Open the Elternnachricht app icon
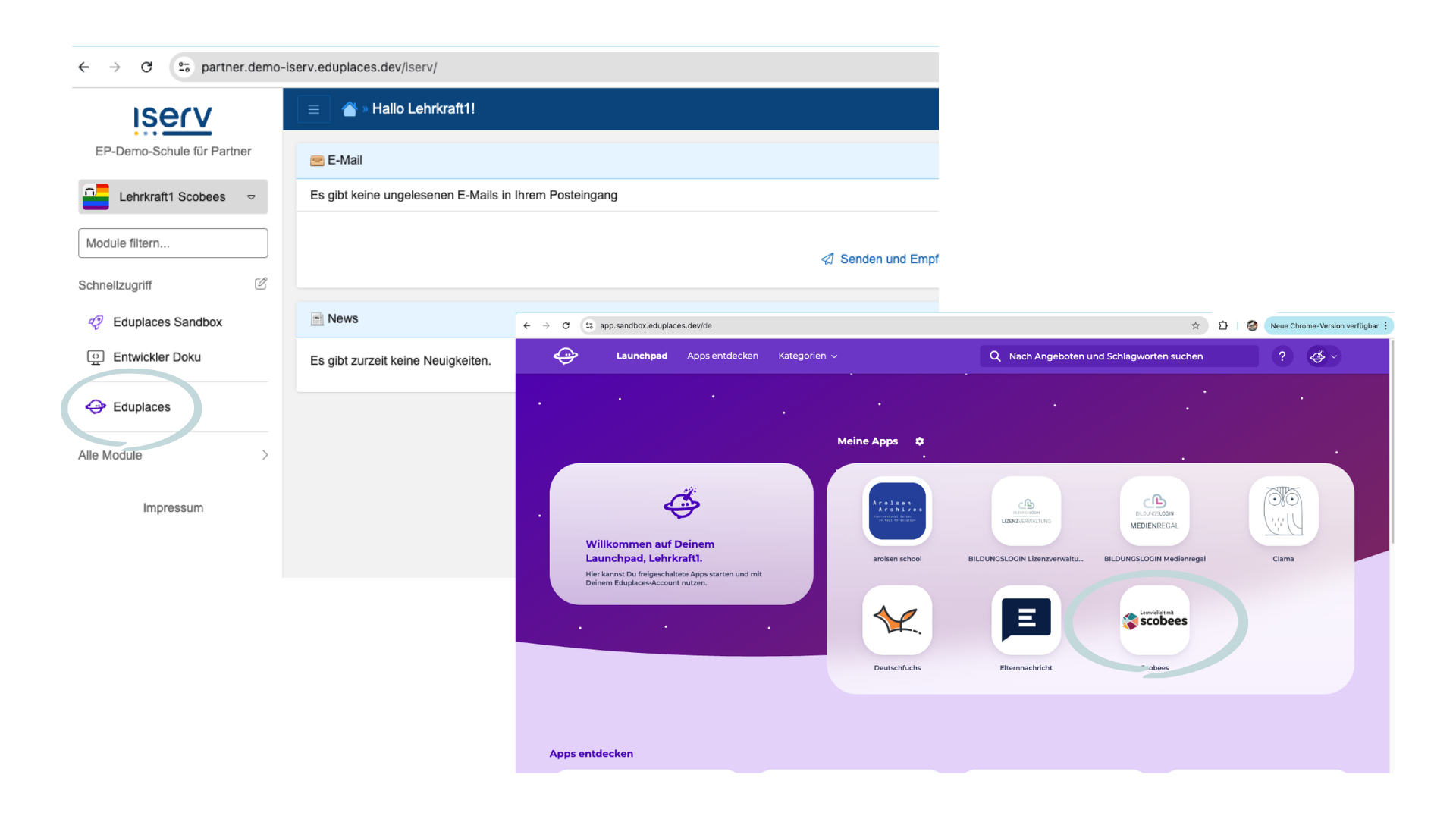This screenshot has height=819, width=1456. pos(1026,620)
